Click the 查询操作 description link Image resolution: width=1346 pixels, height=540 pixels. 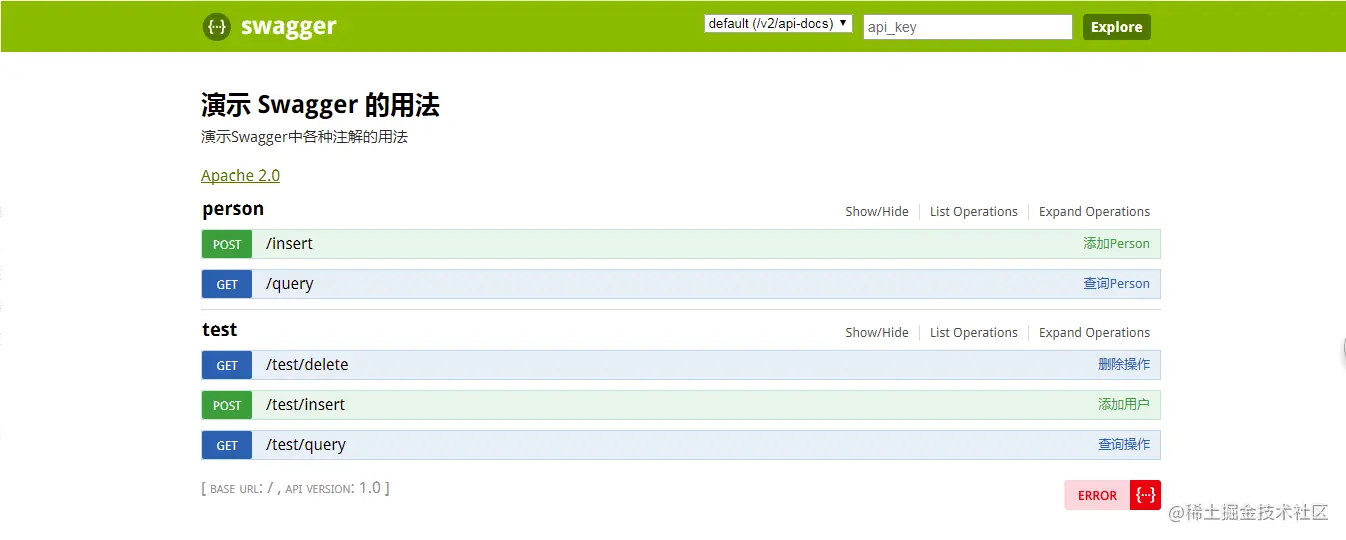pyautogui.click(x=1124, y=444)
